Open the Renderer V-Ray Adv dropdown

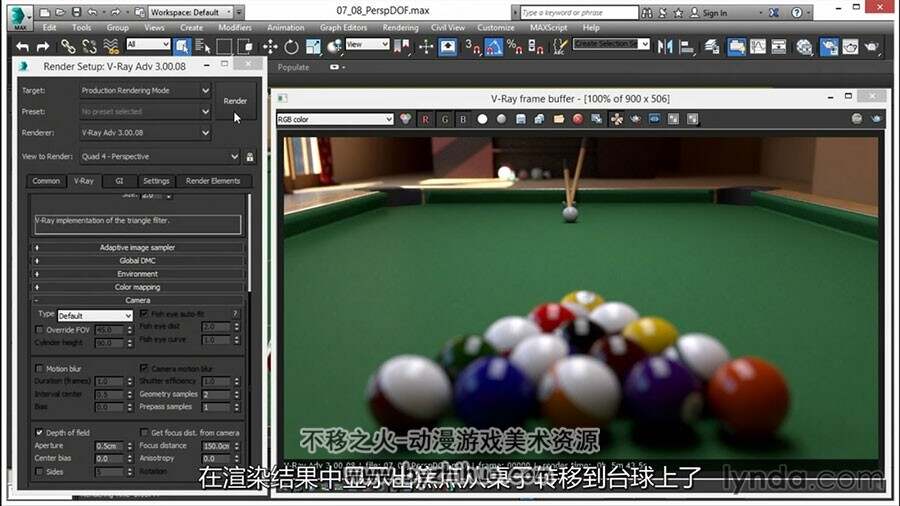tap(145, 133)
